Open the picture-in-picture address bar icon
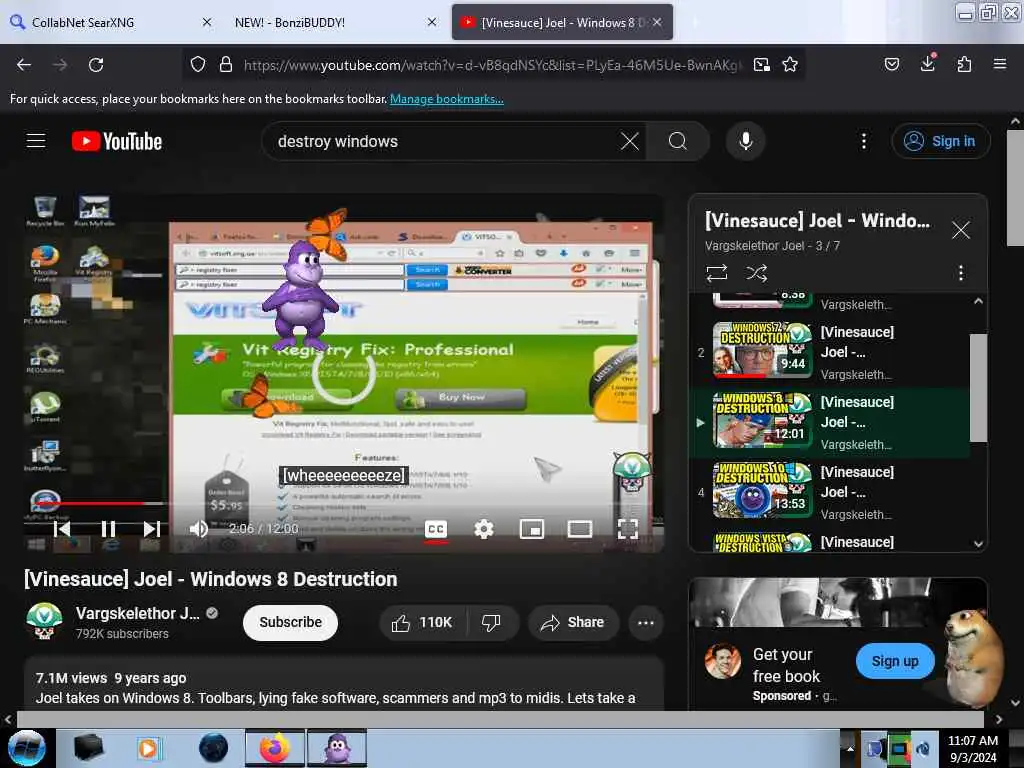 coord(761,65)
